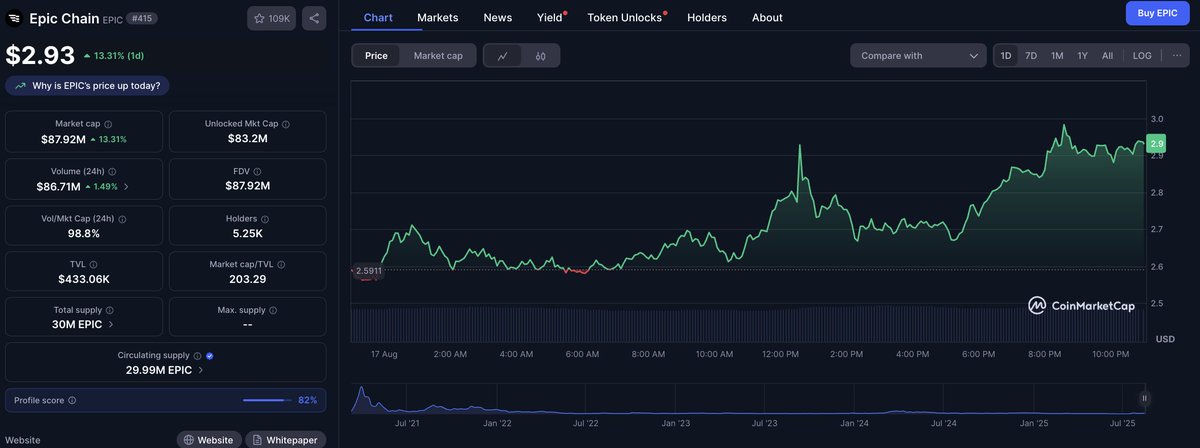Screen dimensions: 1200x448
Task: Switch chart to line view icon
Action: click(502, 56)
